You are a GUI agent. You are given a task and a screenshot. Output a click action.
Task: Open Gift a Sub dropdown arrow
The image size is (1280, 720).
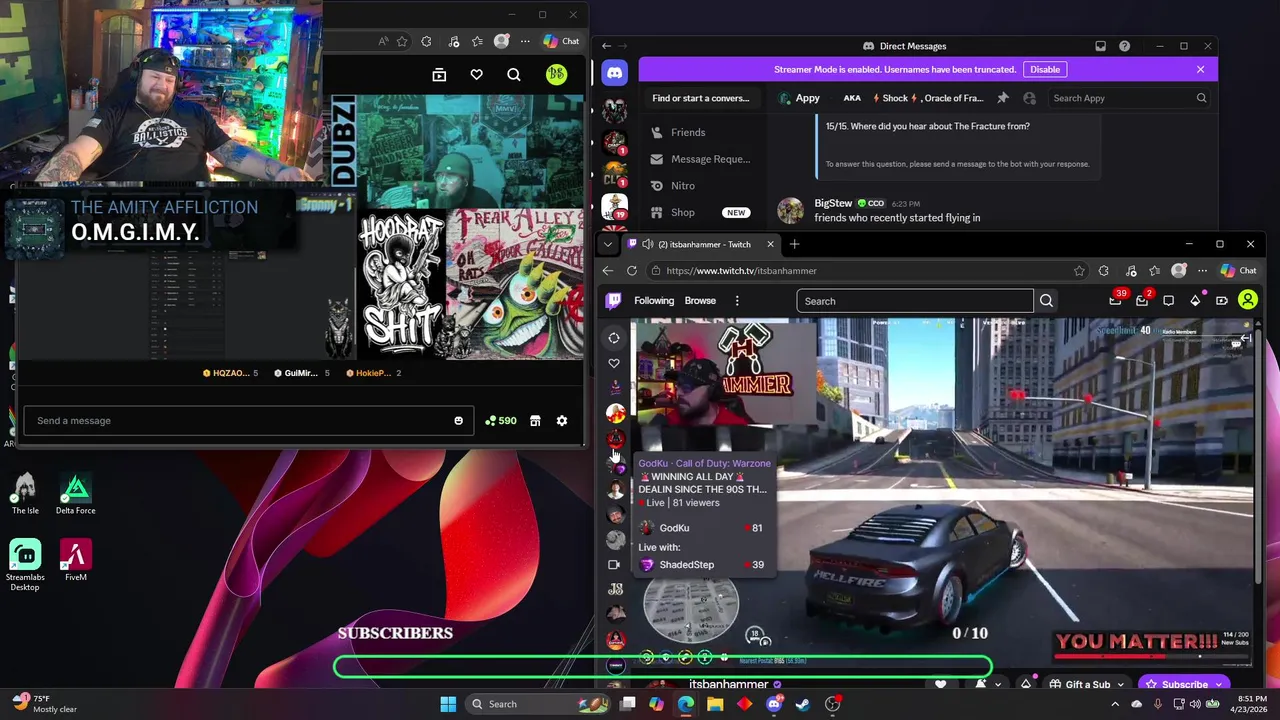pos(1121,684)
